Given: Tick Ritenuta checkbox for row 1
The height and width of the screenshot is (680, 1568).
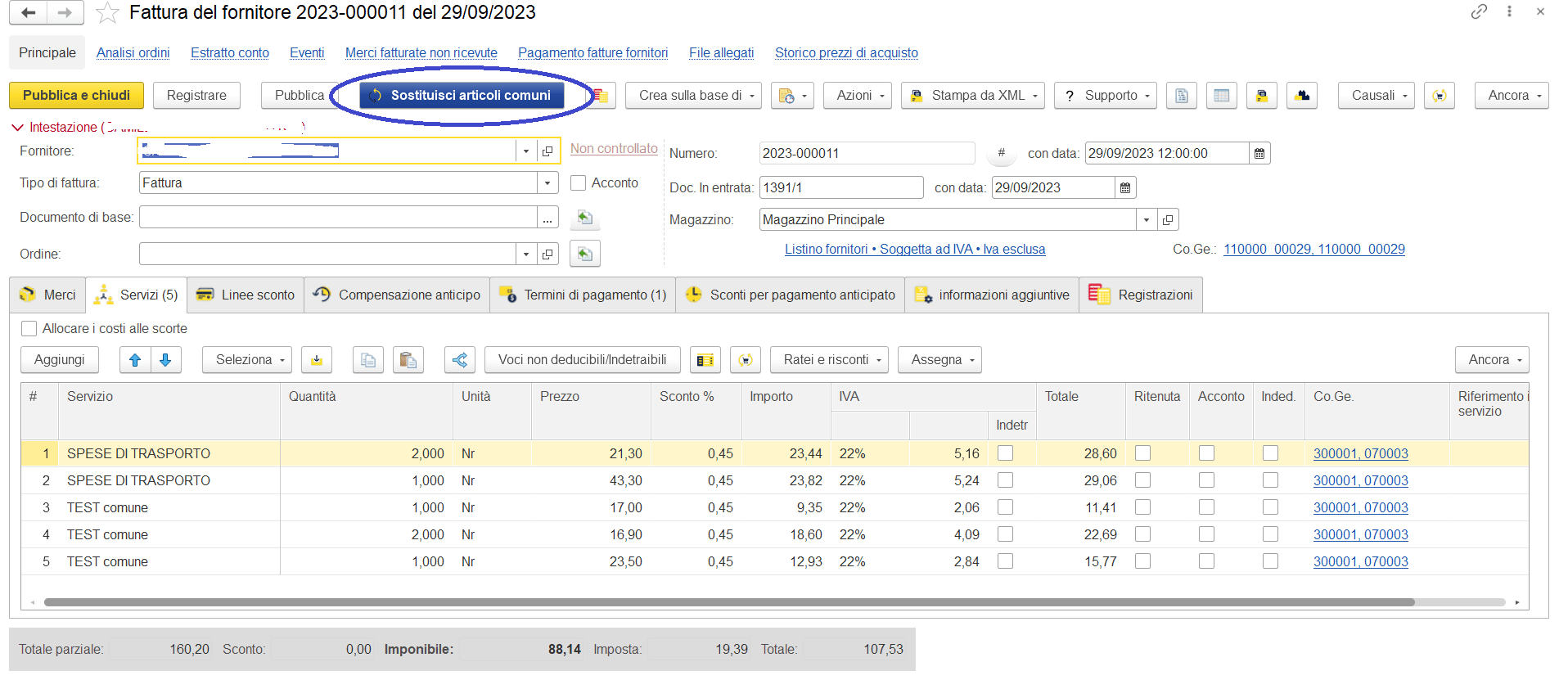Looking at the screenshot, I should coord(1143,453).
